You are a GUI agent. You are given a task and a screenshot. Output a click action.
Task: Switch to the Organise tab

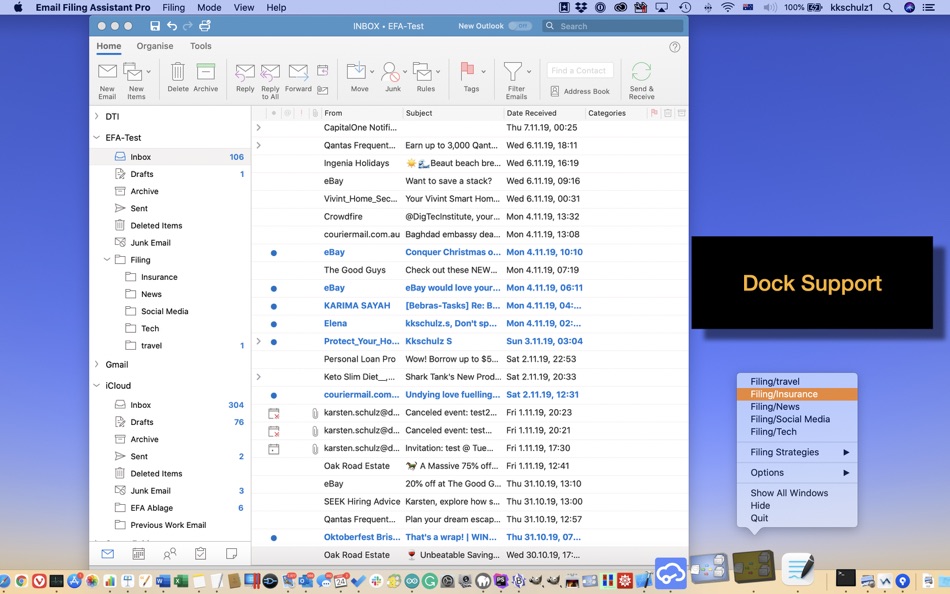(x=154, y=46)
